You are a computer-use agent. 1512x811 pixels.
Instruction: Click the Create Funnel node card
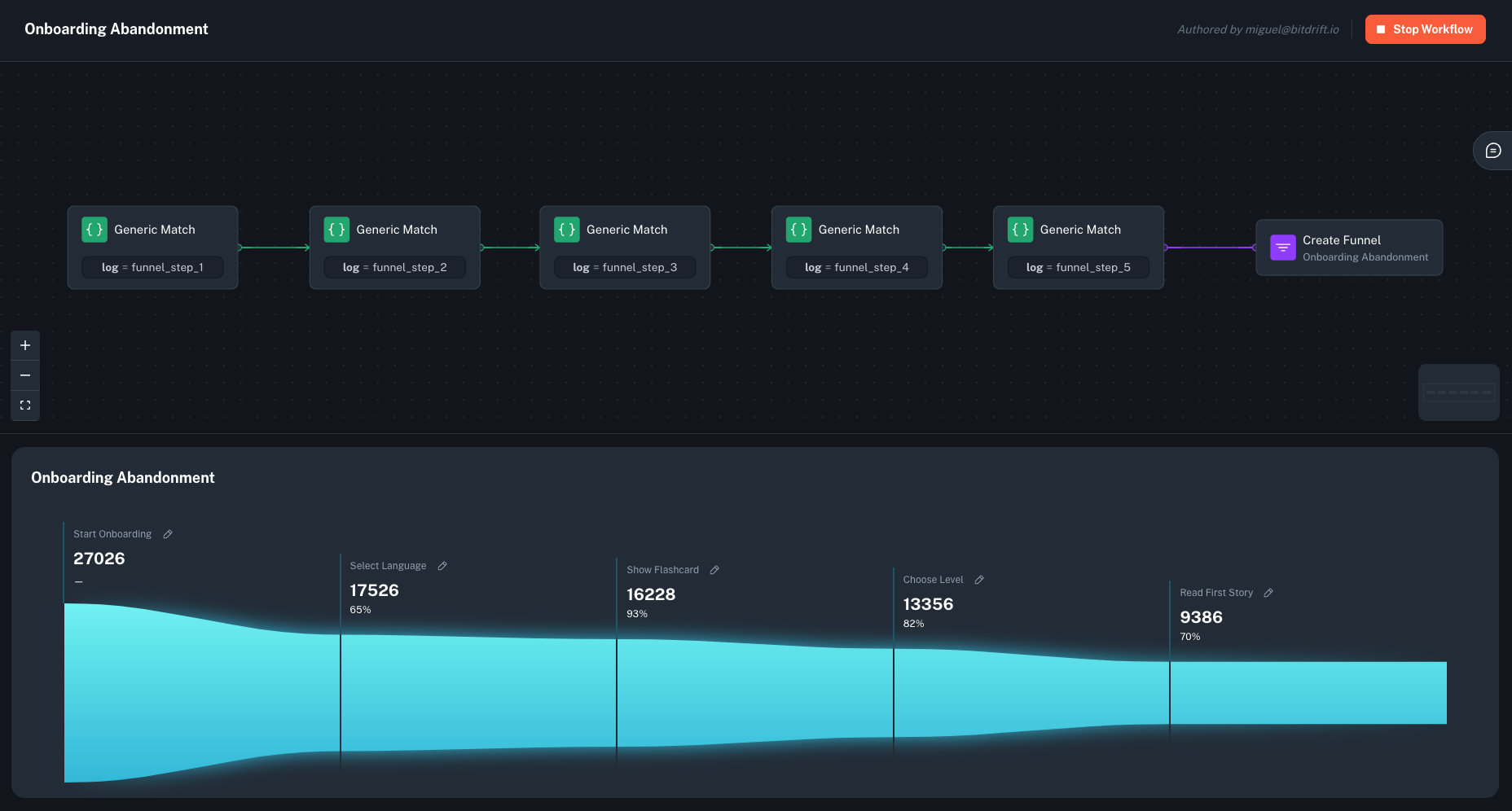coord(1349,247)
